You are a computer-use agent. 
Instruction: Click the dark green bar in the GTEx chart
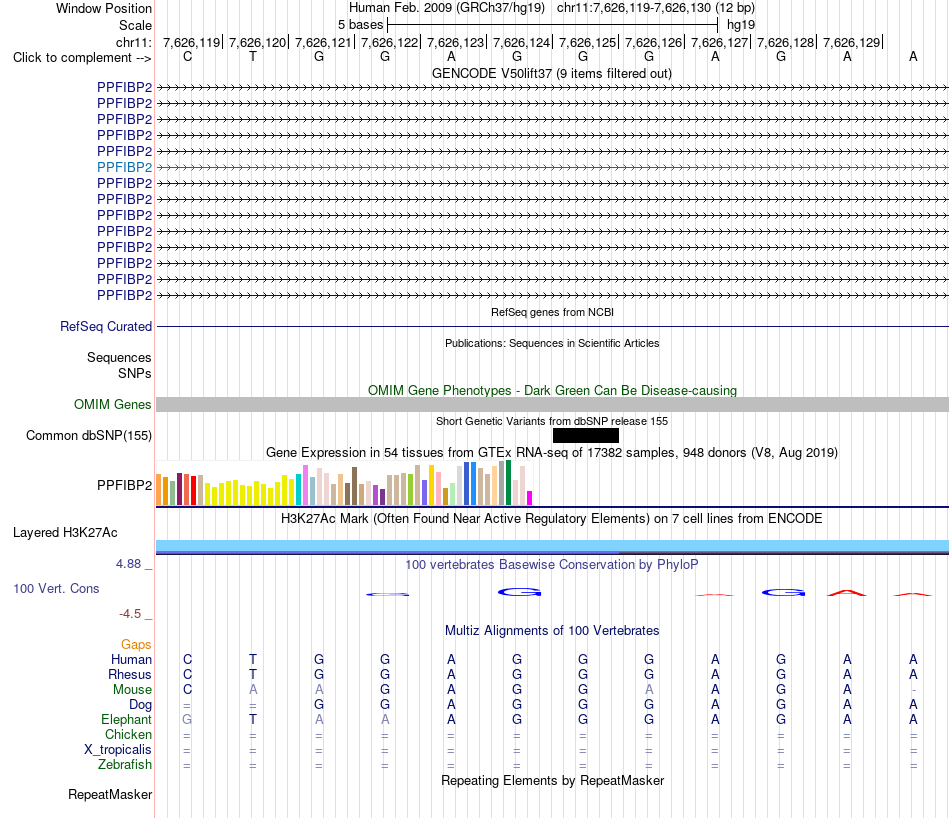(508, 483)
